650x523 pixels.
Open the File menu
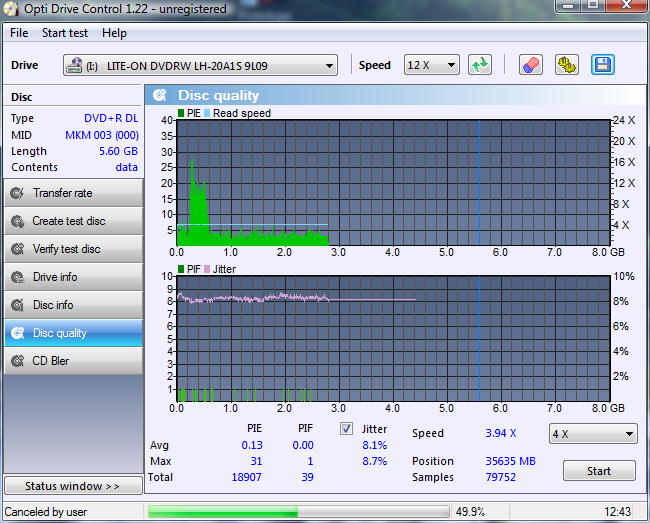point(19,33)
